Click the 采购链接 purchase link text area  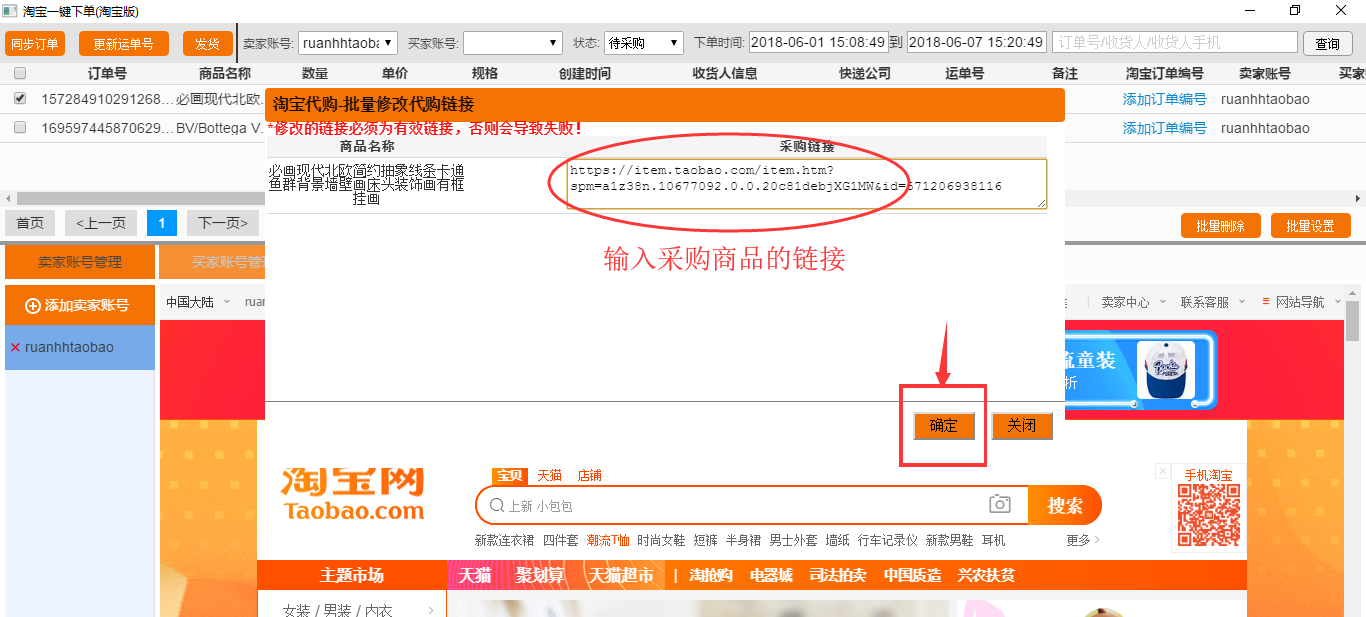(x=807, y=184)
